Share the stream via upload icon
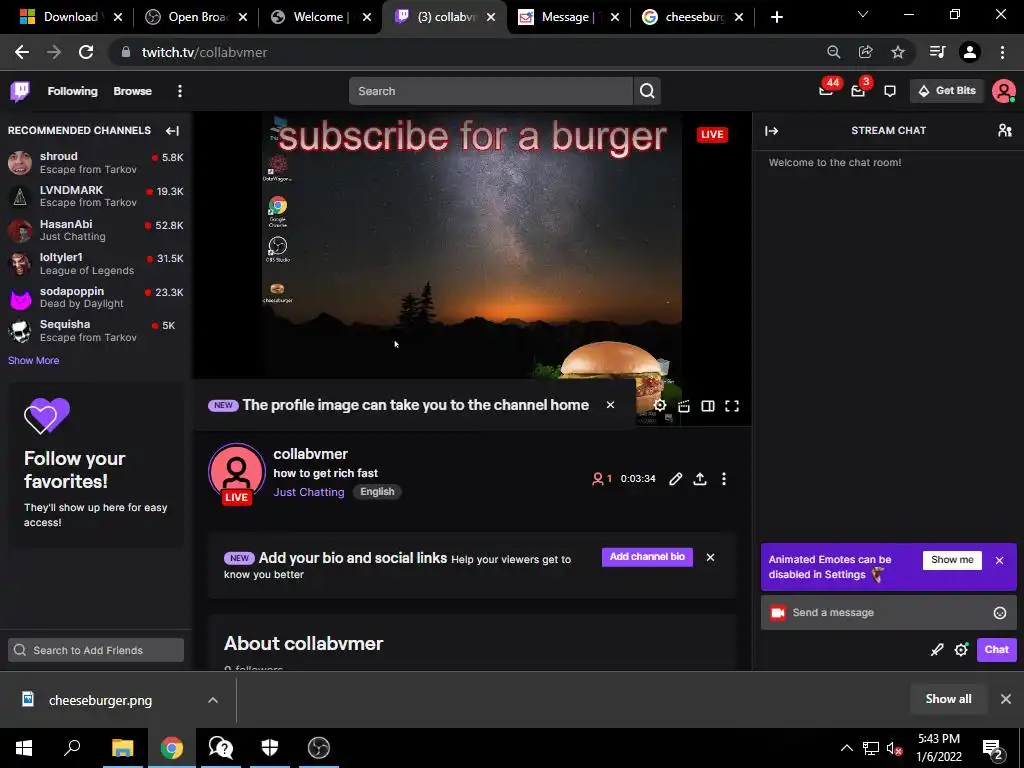1024x768 pixels. click(700, 479)
